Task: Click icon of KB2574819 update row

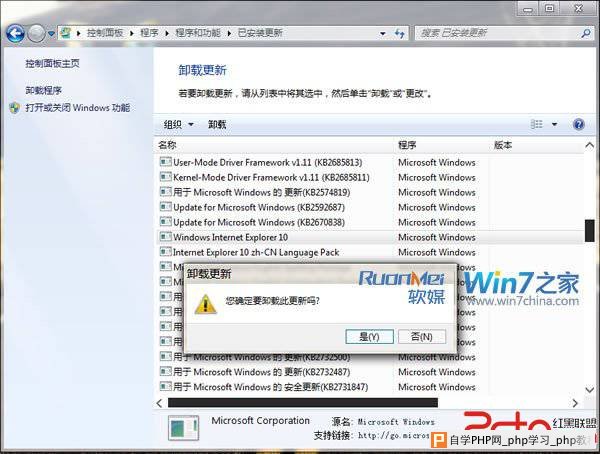Action: coord(165,192)
